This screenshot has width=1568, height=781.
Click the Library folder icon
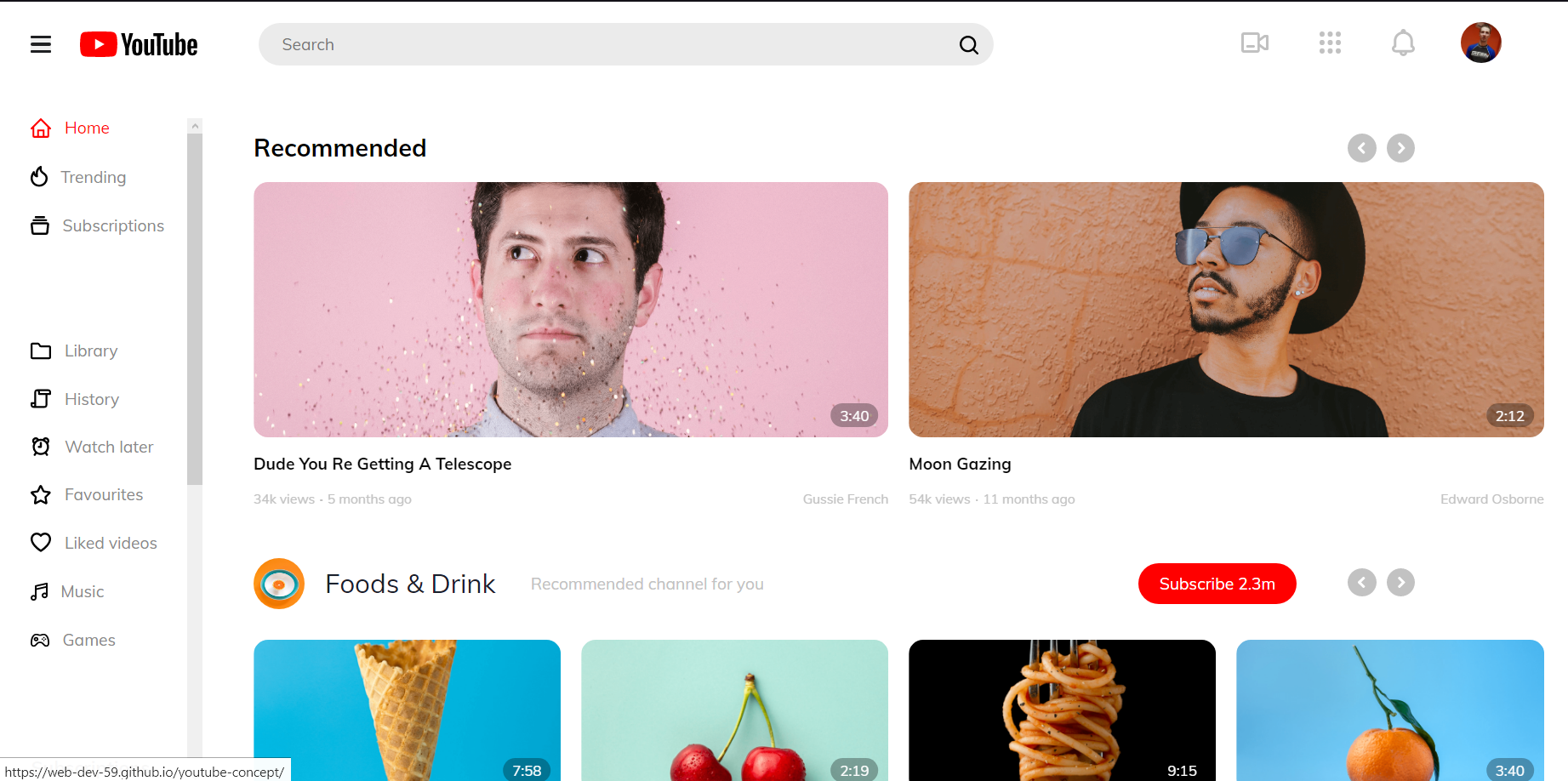(x=41, y=351)
